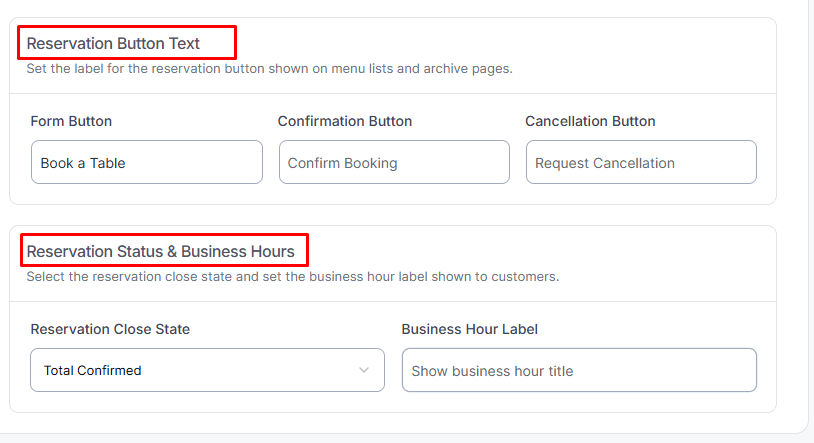Click the reservation button label description text
The image size is (814, 443).
[x=269, y=69]
